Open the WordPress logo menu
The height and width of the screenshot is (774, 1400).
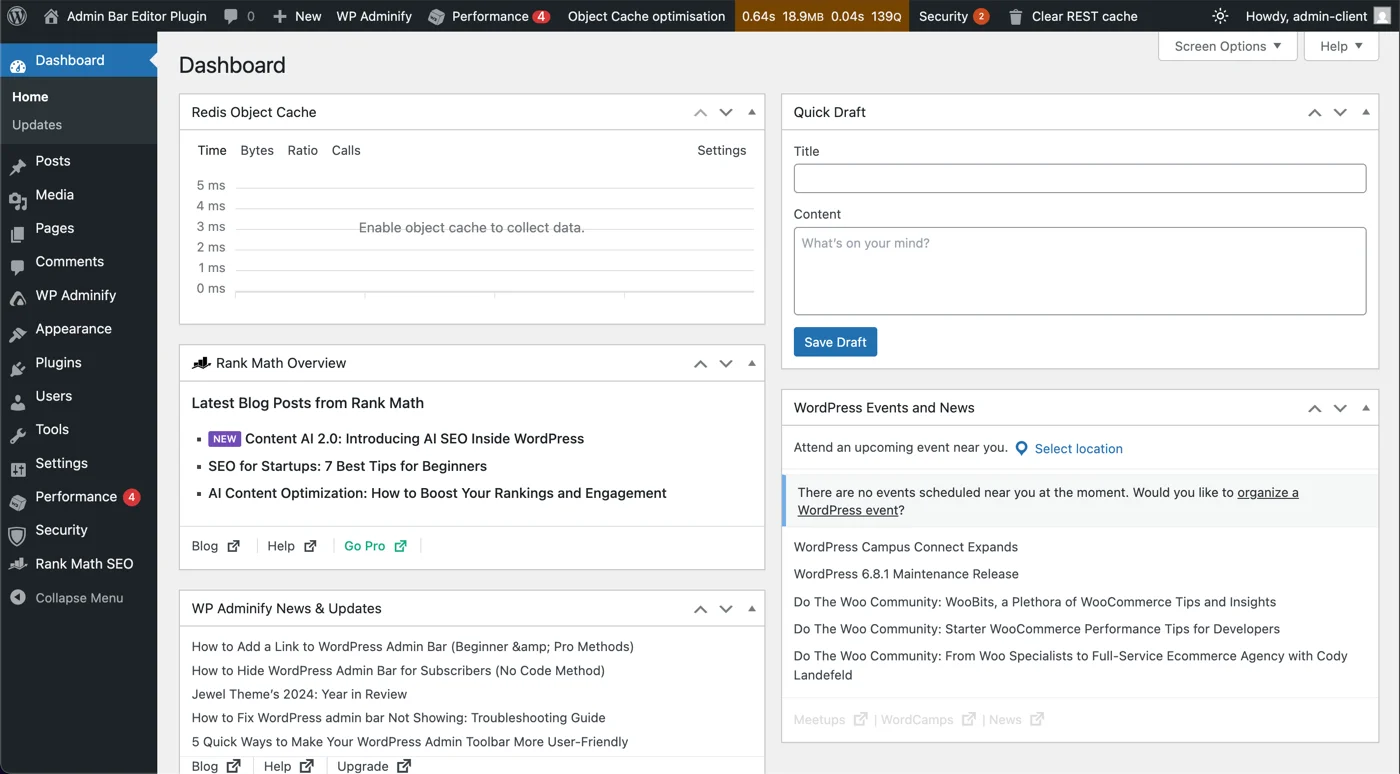17,16
